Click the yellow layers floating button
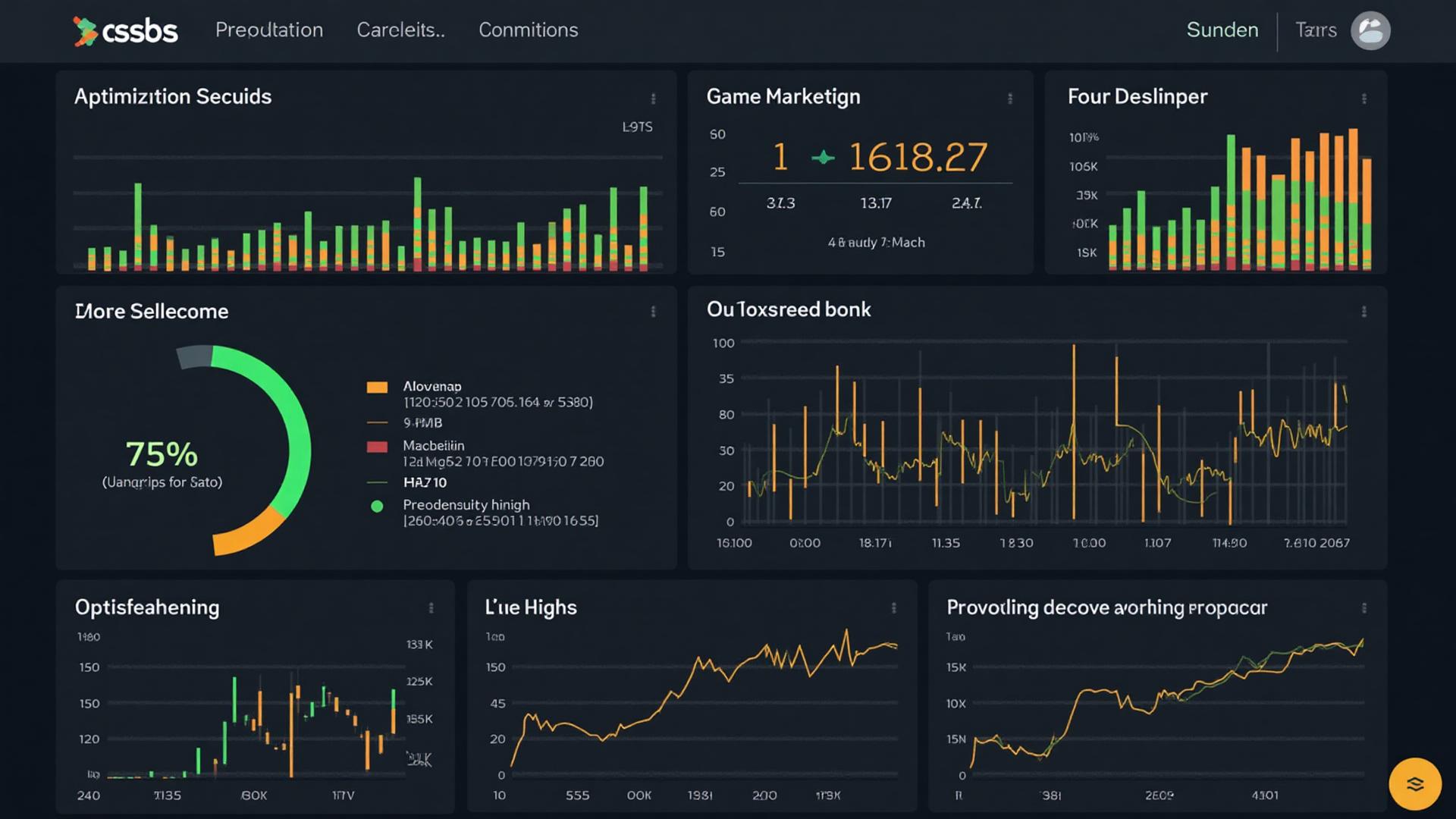The height and width of the screenshot is (819, 1456). click(x=1414, y=783)
